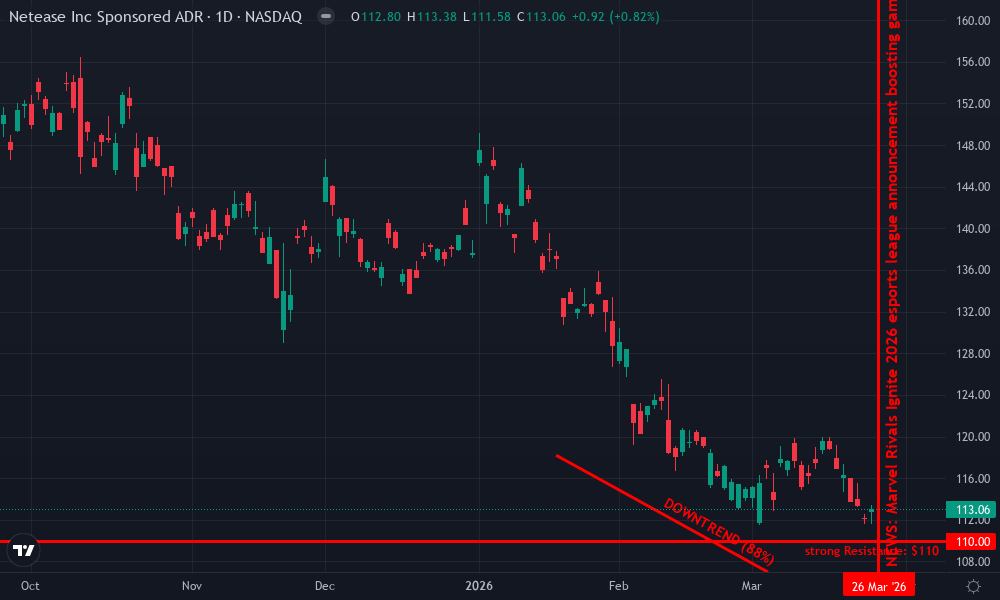Select the NASDAQ exchange label
Screen dimensions: 1000x600
click(x=275, y=16)
